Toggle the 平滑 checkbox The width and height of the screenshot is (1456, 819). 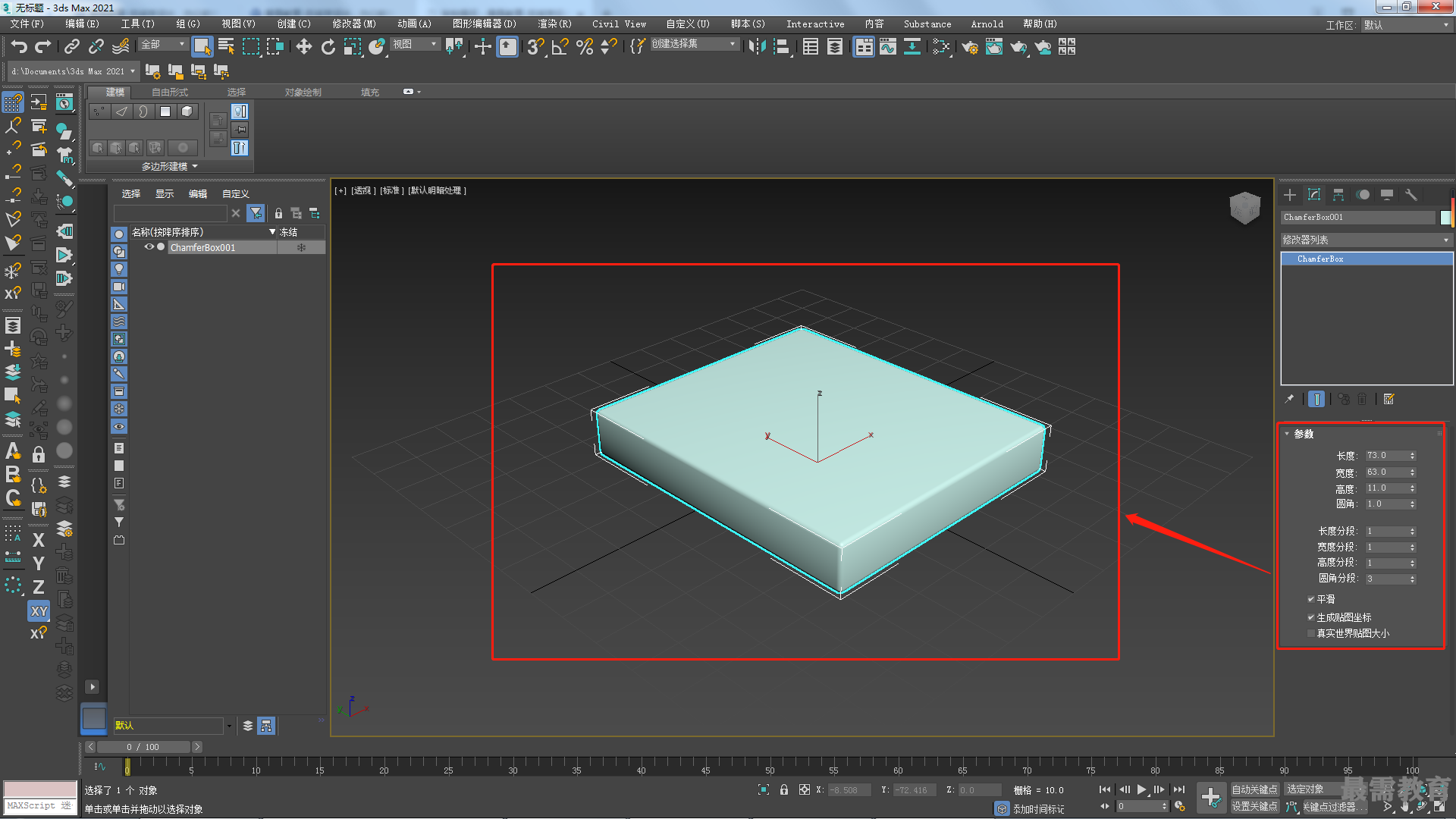(x=1311, y=599)
